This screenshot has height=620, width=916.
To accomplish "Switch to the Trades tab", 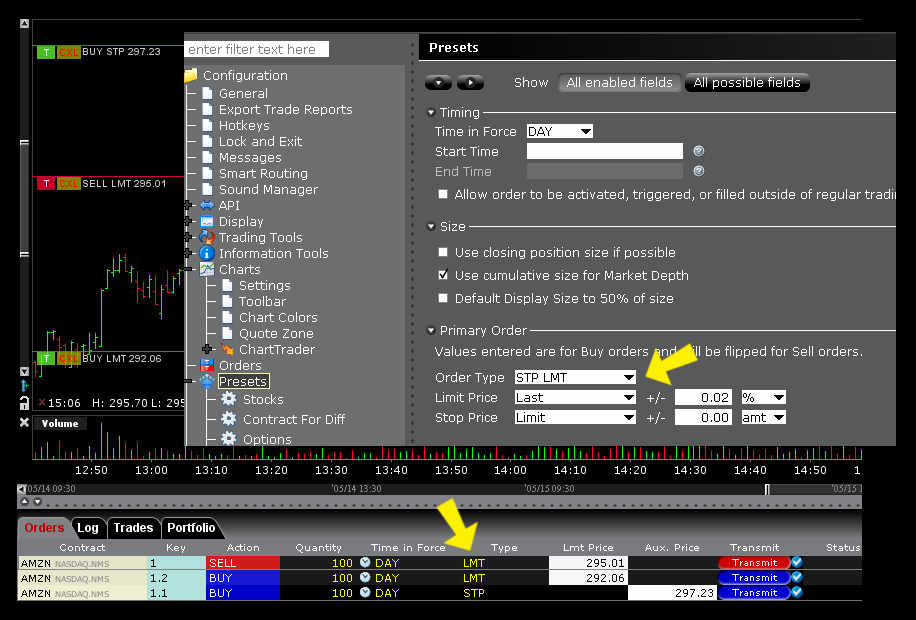I will point(133,528).
